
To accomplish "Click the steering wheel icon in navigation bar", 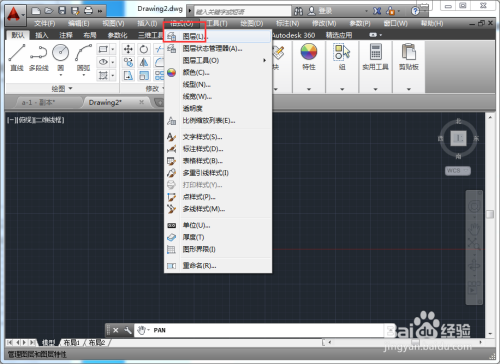I will pyautogui.click(x=474, y=206).
